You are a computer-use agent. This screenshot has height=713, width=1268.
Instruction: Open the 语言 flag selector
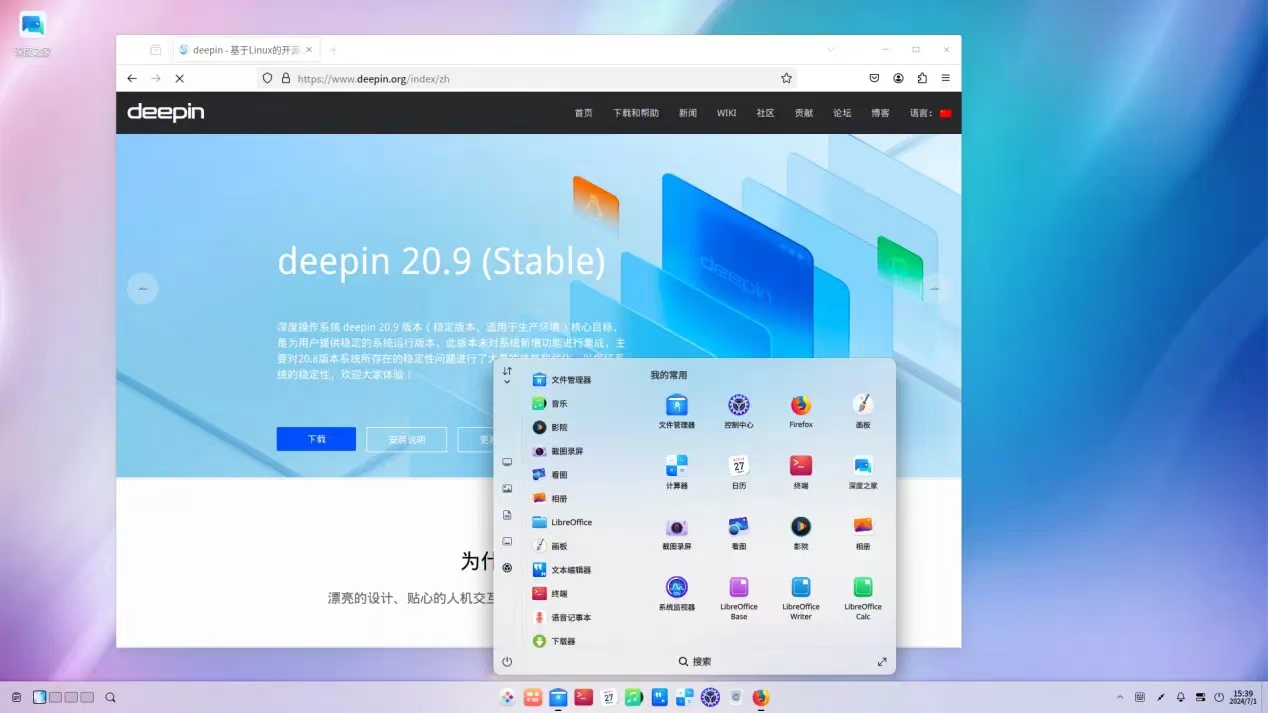[x=945, y=113]
